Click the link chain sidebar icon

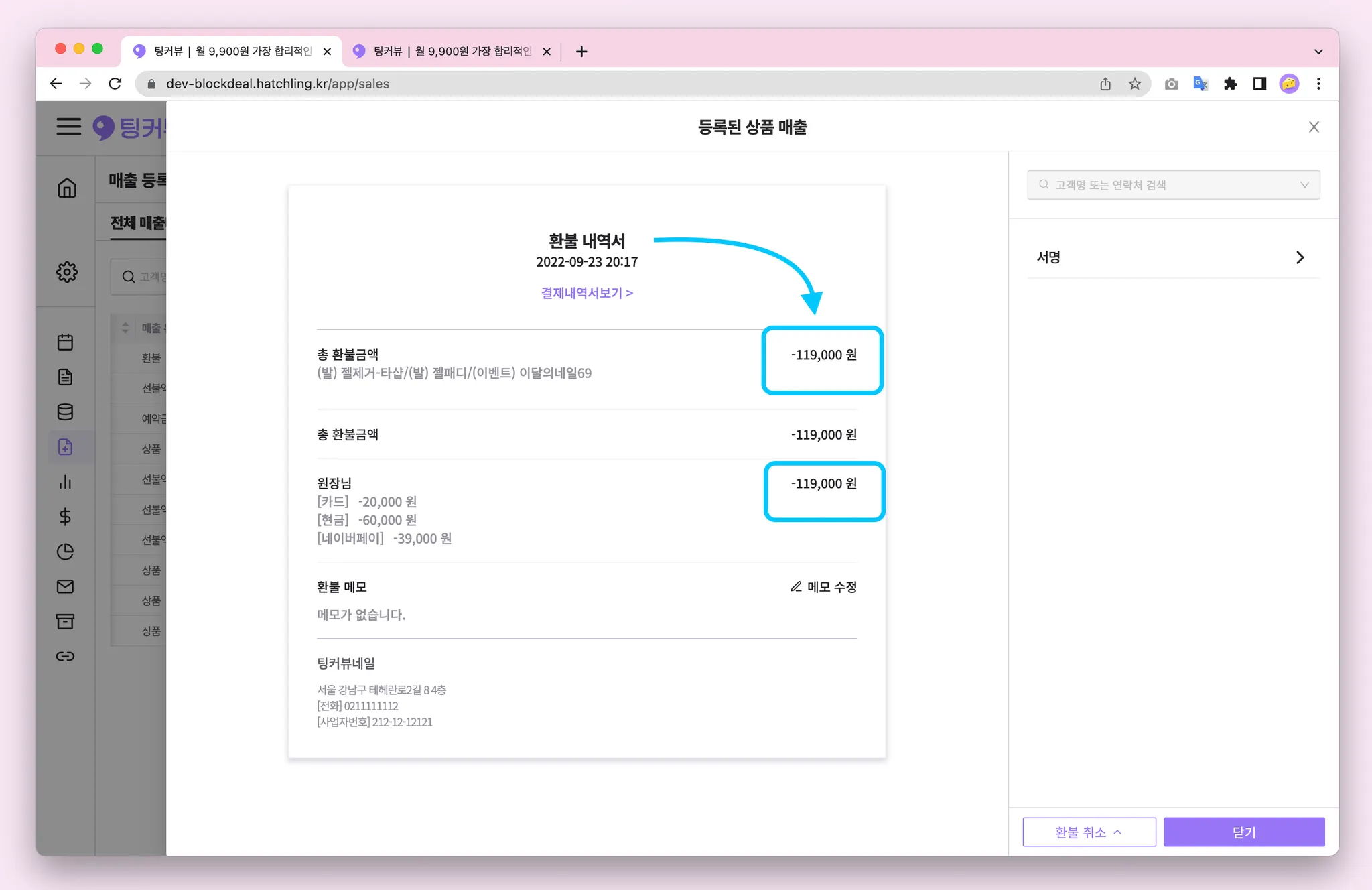tap(66, 656)
